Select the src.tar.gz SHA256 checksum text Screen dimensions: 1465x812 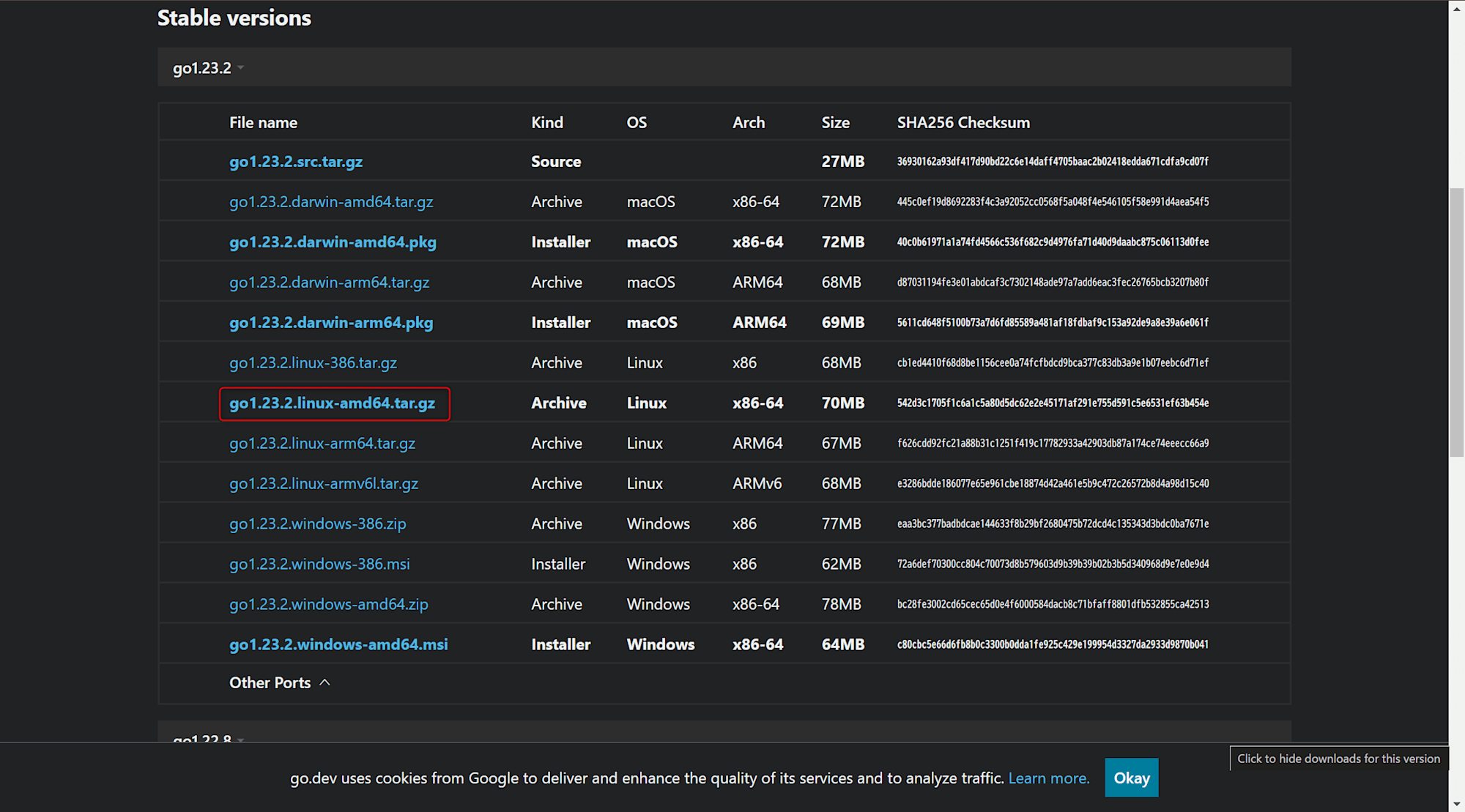pos(1053,162)
